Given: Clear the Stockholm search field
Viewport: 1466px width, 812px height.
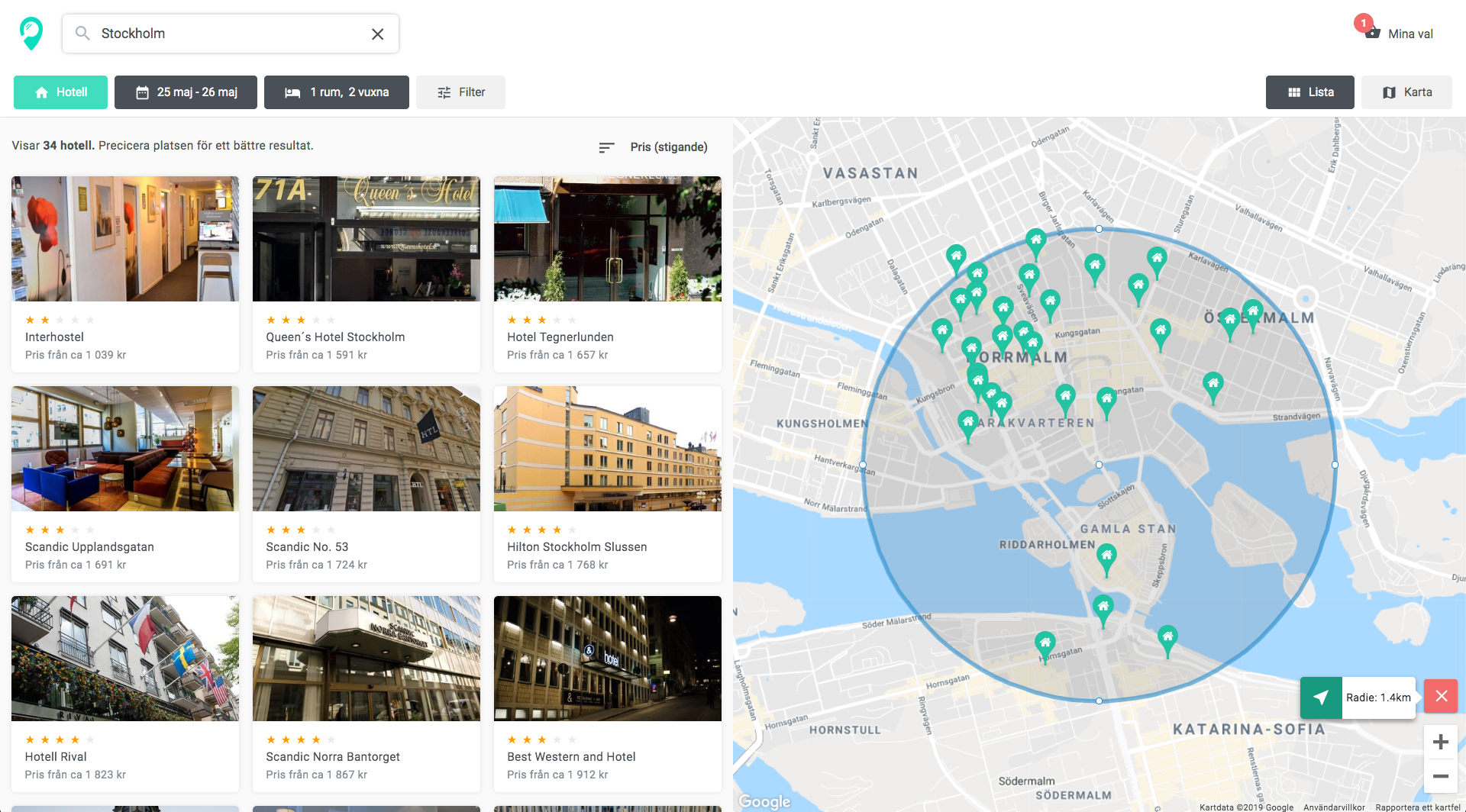Looking at the screenshot, I should point(377,33).
